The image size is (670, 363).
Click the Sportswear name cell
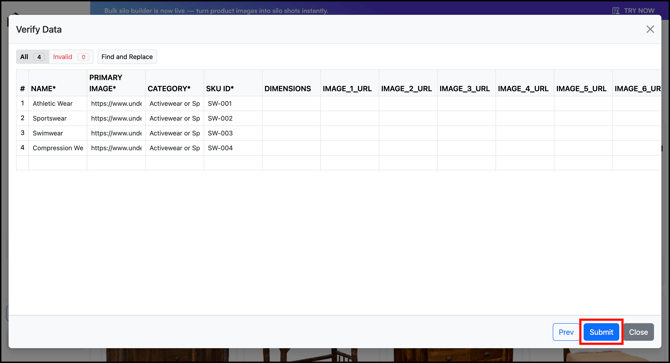pyautogui.click(x=58, y=118)
